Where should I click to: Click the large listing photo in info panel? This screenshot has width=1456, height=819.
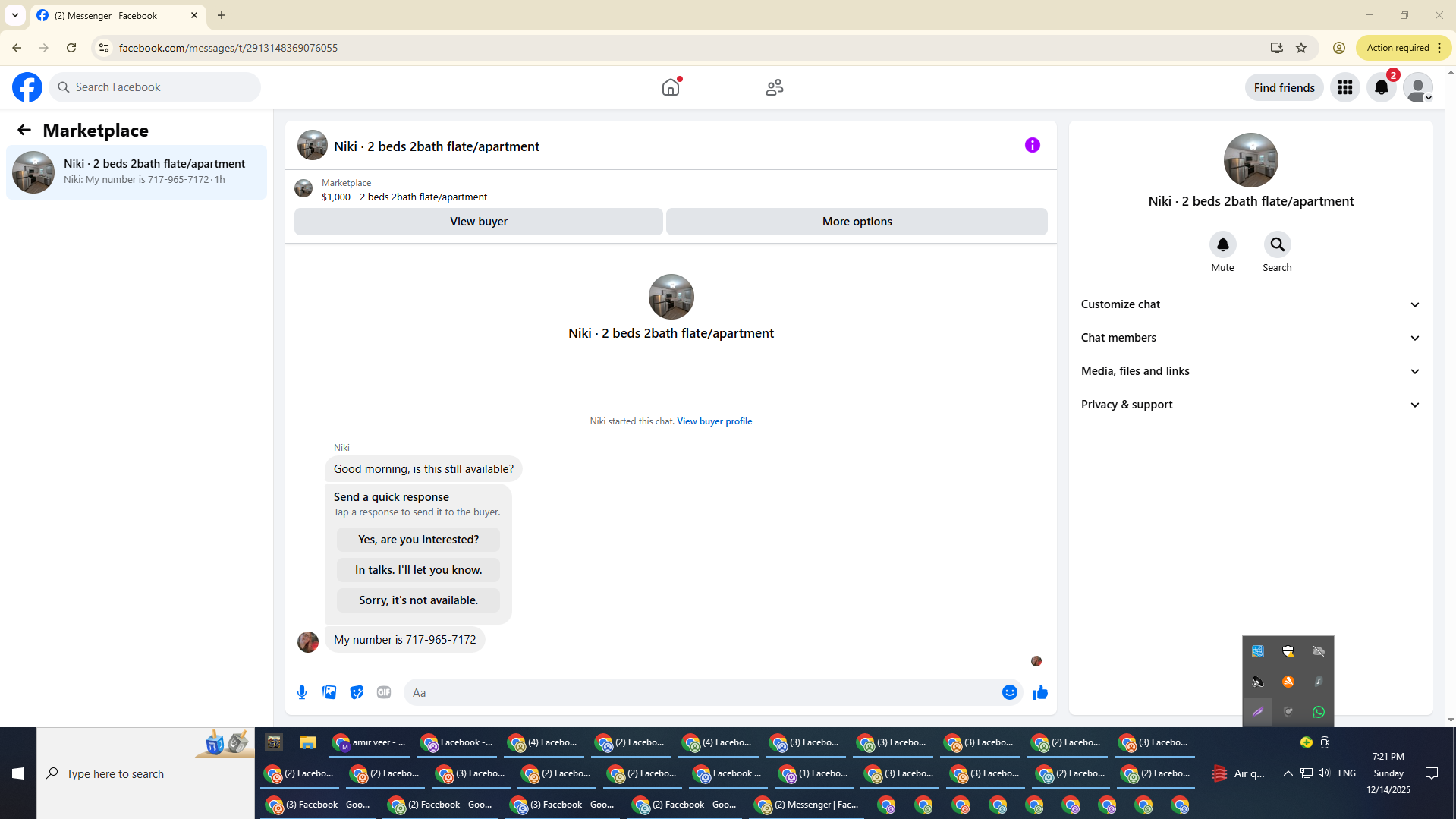pyautogui.click(x=1250, y=160)
